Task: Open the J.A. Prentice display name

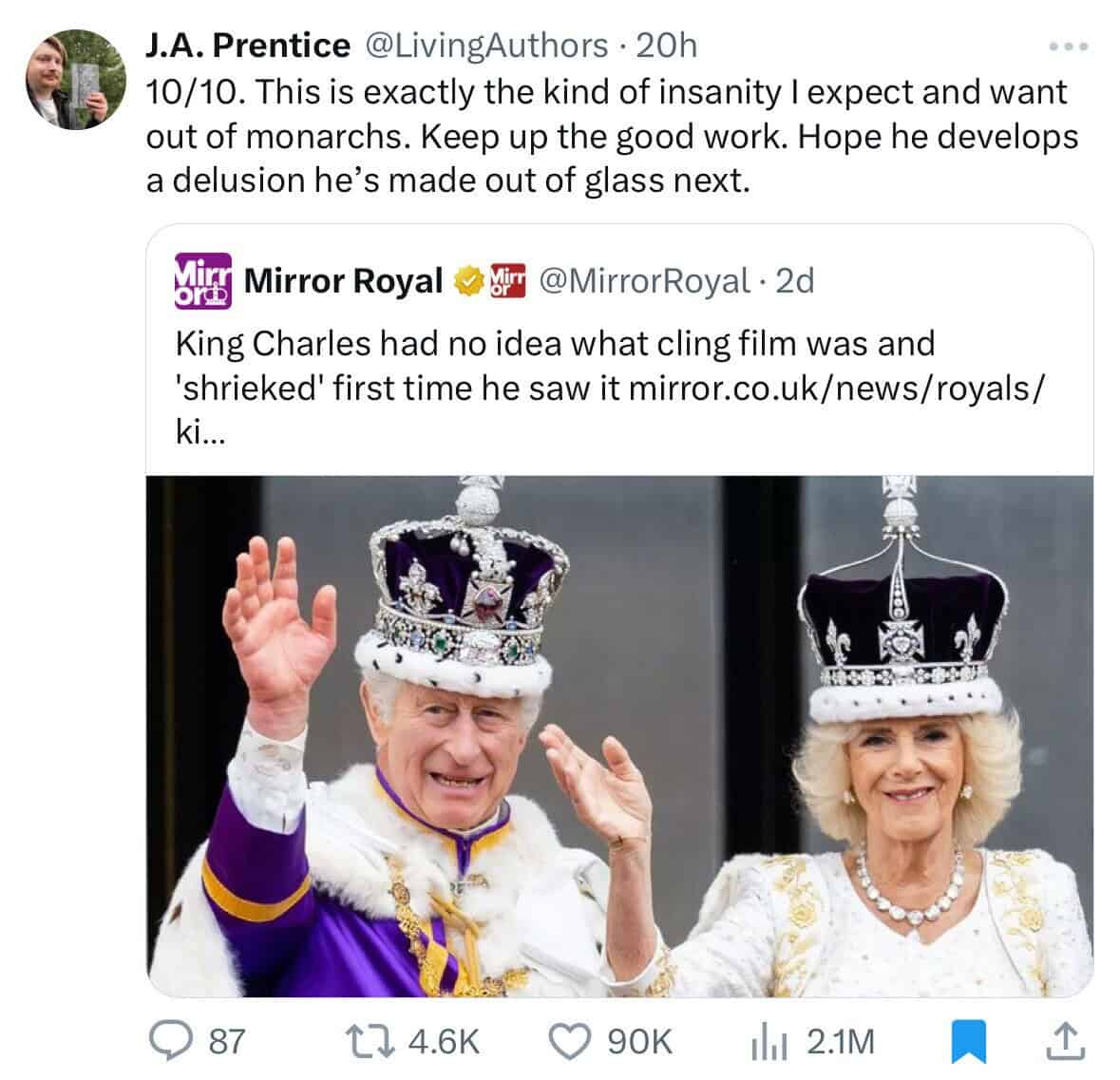Action: 247,45
